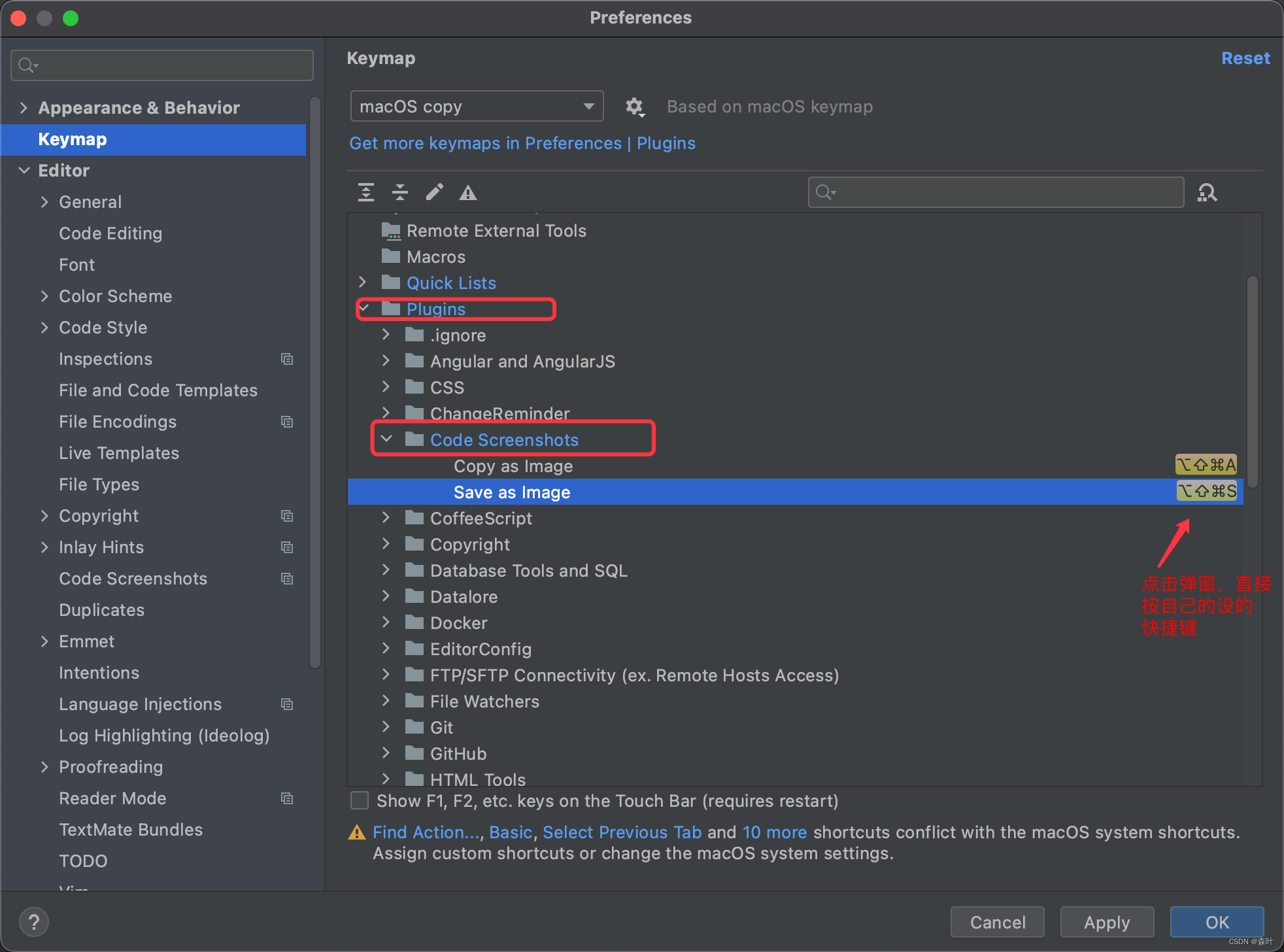Screen dimensions: 1284x952
Task: Click the Collapse All toolbar icon
Action: tap(400, 192)
